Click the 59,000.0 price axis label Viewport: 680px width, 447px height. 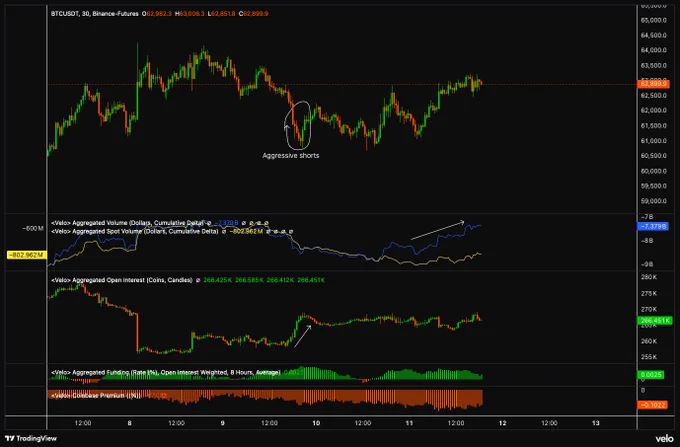654,201
